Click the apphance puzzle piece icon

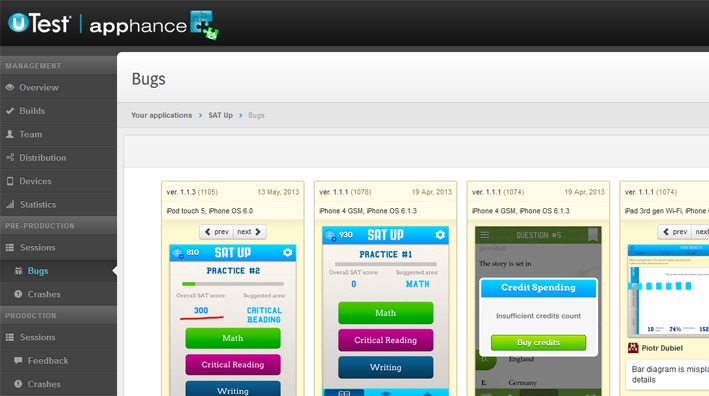click(204, 25)
